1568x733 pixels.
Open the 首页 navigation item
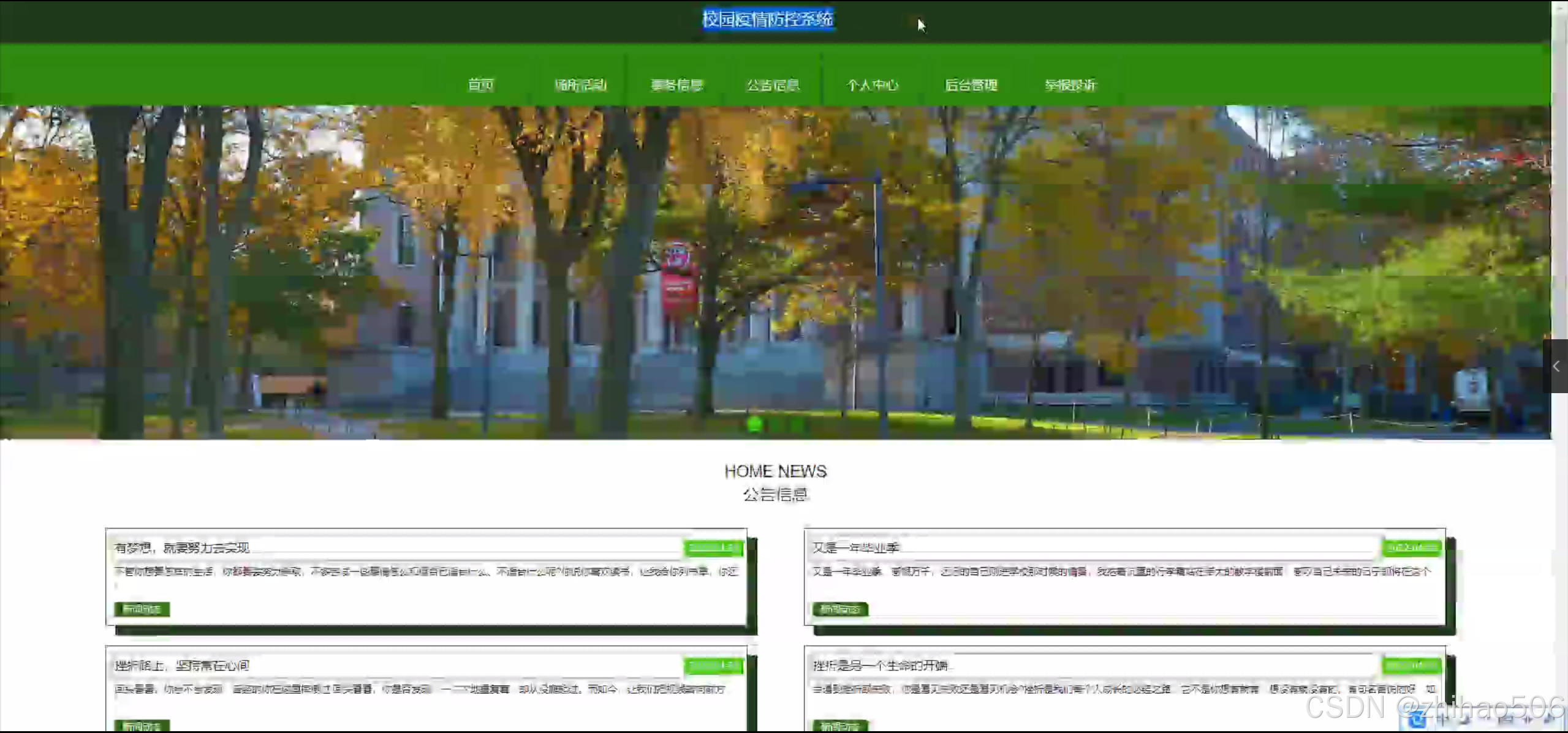480,85
